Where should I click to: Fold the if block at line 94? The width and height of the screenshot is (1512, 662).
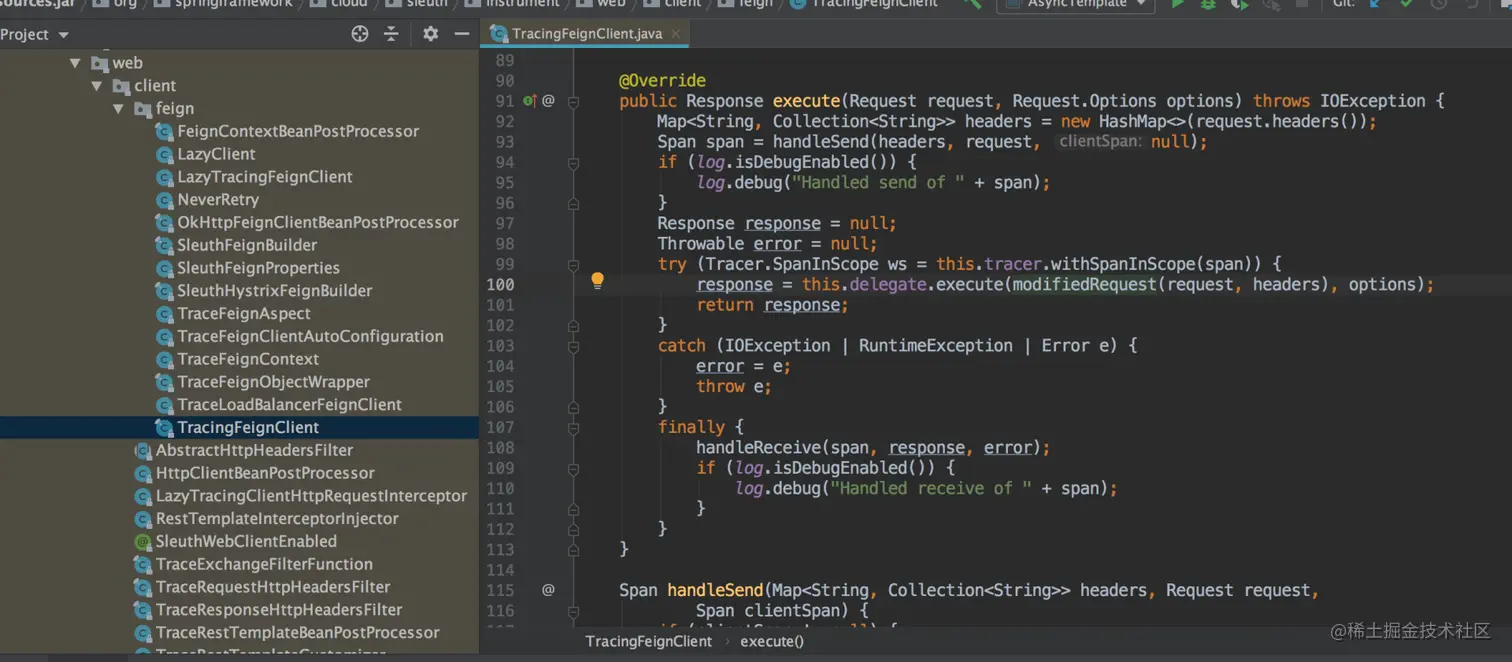[x=574, y=162]
